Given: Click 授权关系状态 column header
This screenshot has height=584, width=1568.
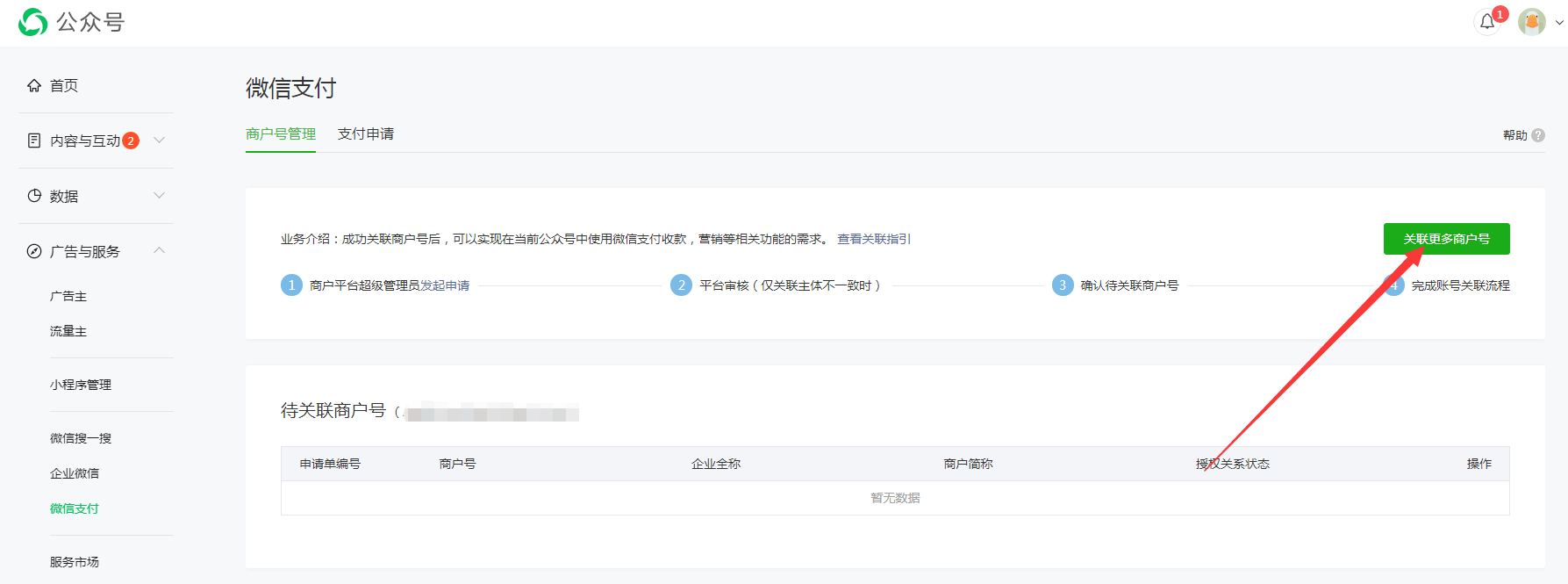Looking at the screenshot, I should tap(1233, 464).
